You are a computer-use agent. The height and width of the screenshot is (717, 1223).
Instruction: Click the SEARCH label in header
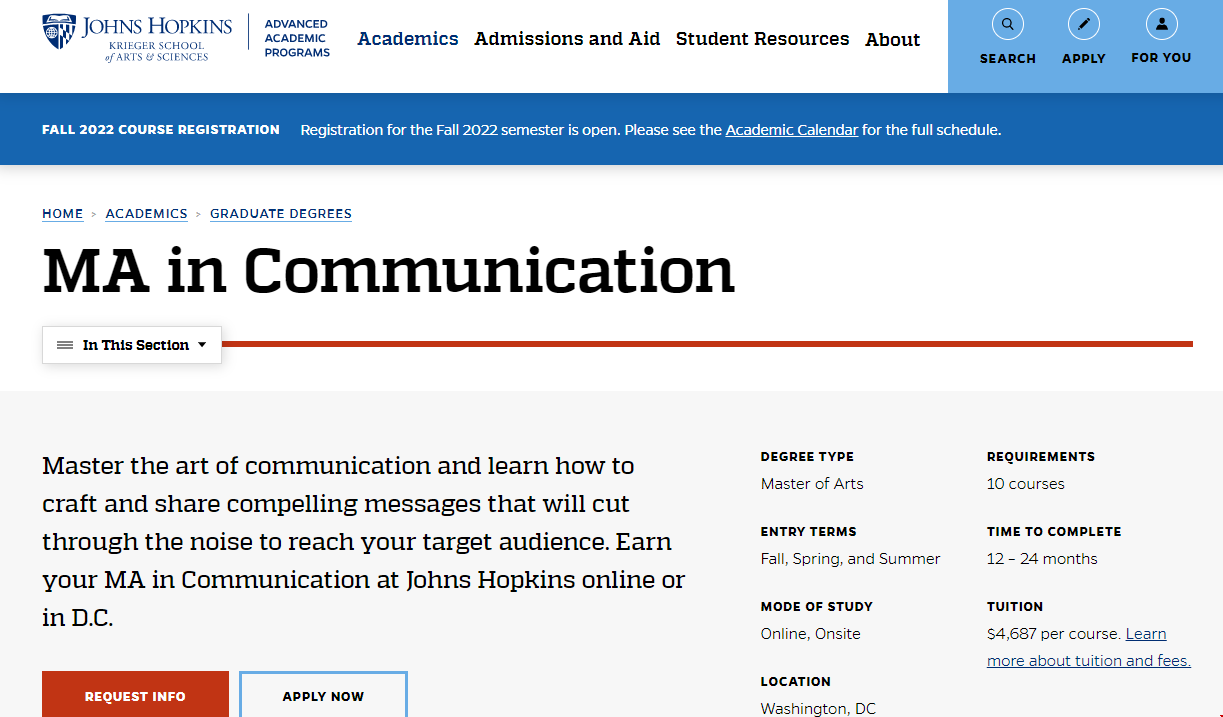coord(1007,59)
